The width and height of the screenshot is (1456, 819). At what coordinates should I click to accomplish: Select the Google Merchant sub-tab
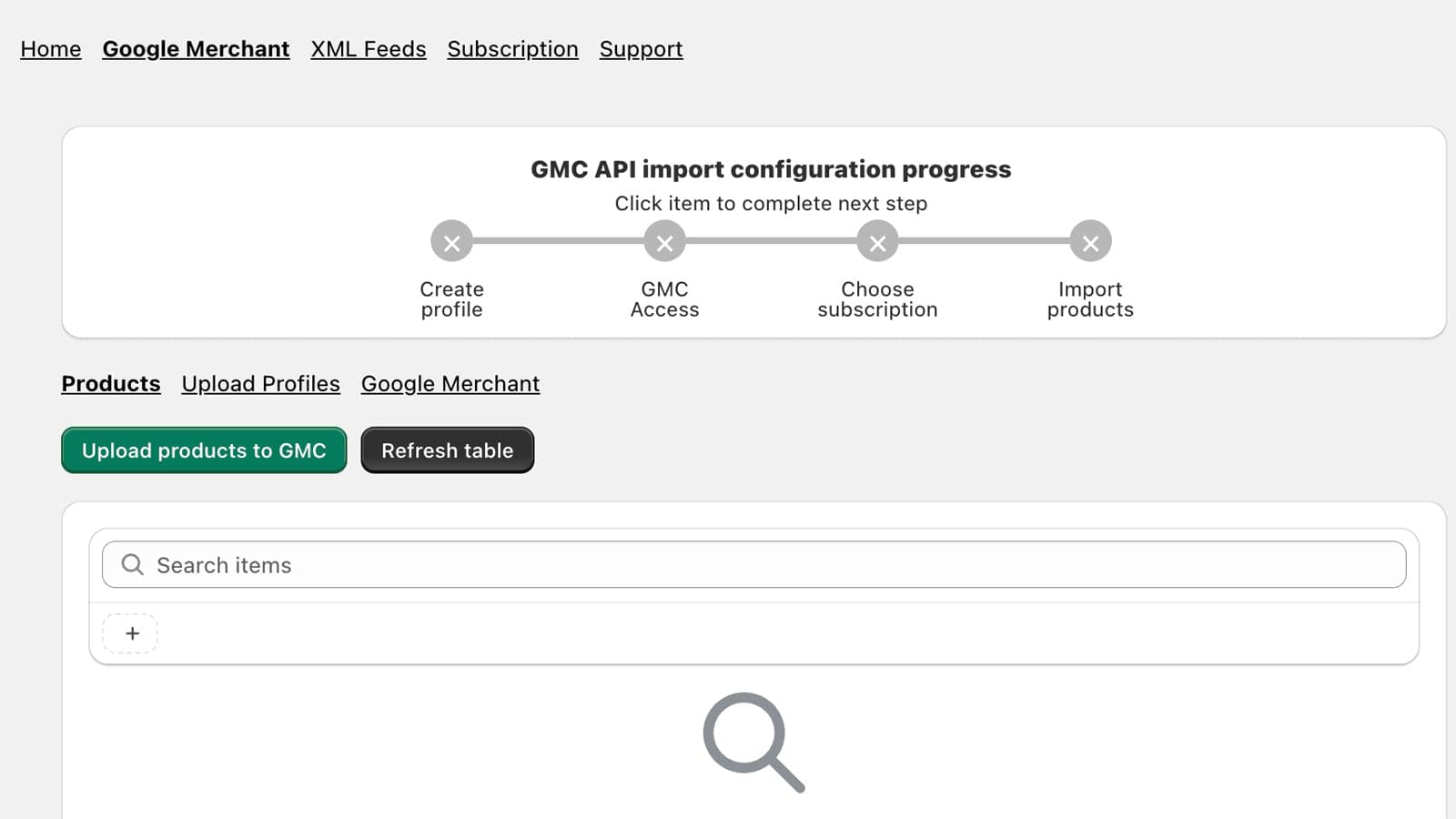(x=450, y=384)
